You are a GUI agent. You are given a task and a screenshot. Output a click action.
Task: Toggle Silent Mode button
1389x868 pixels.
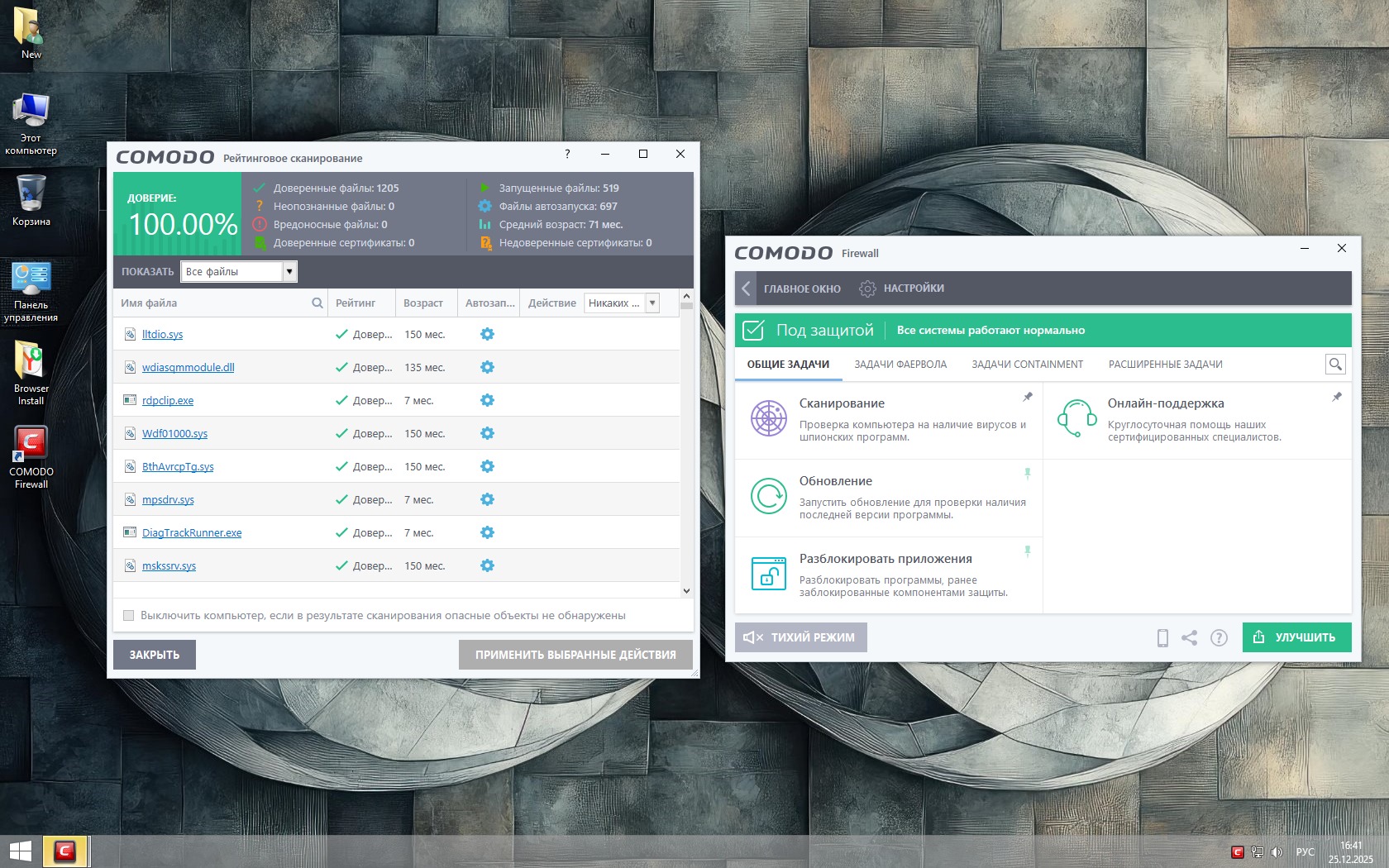800,637
